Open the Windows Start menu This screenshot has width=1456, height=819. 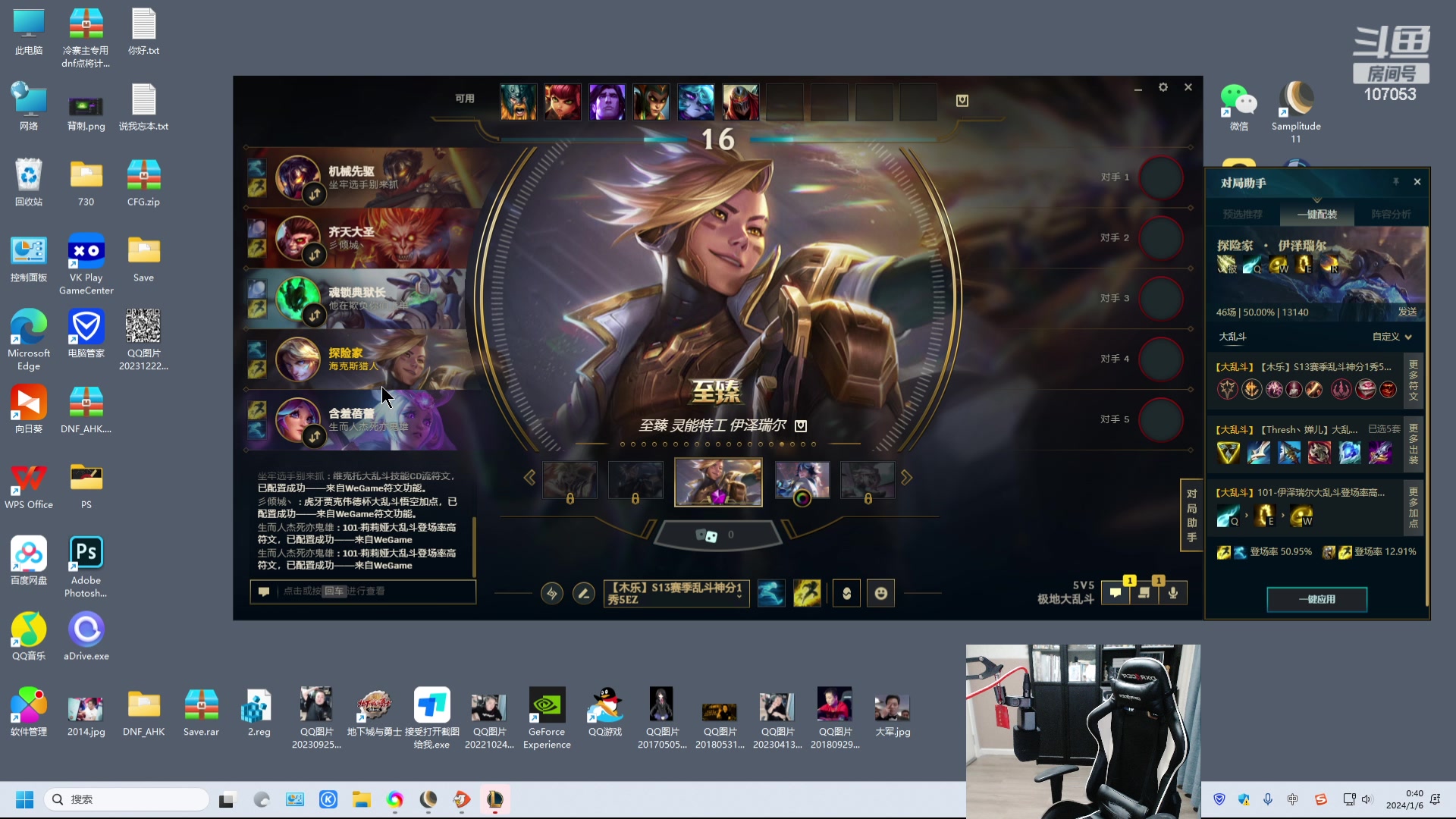point(24,799)
